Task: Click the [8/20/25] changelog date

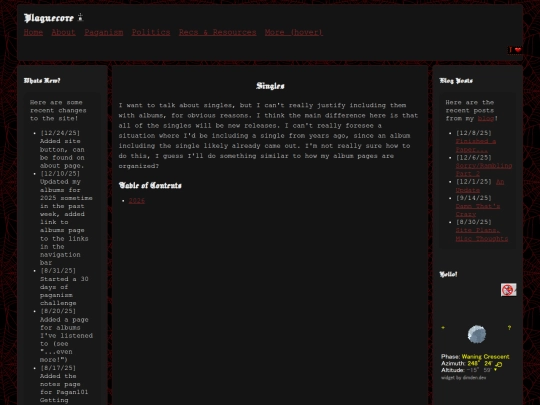Action: 58,311
